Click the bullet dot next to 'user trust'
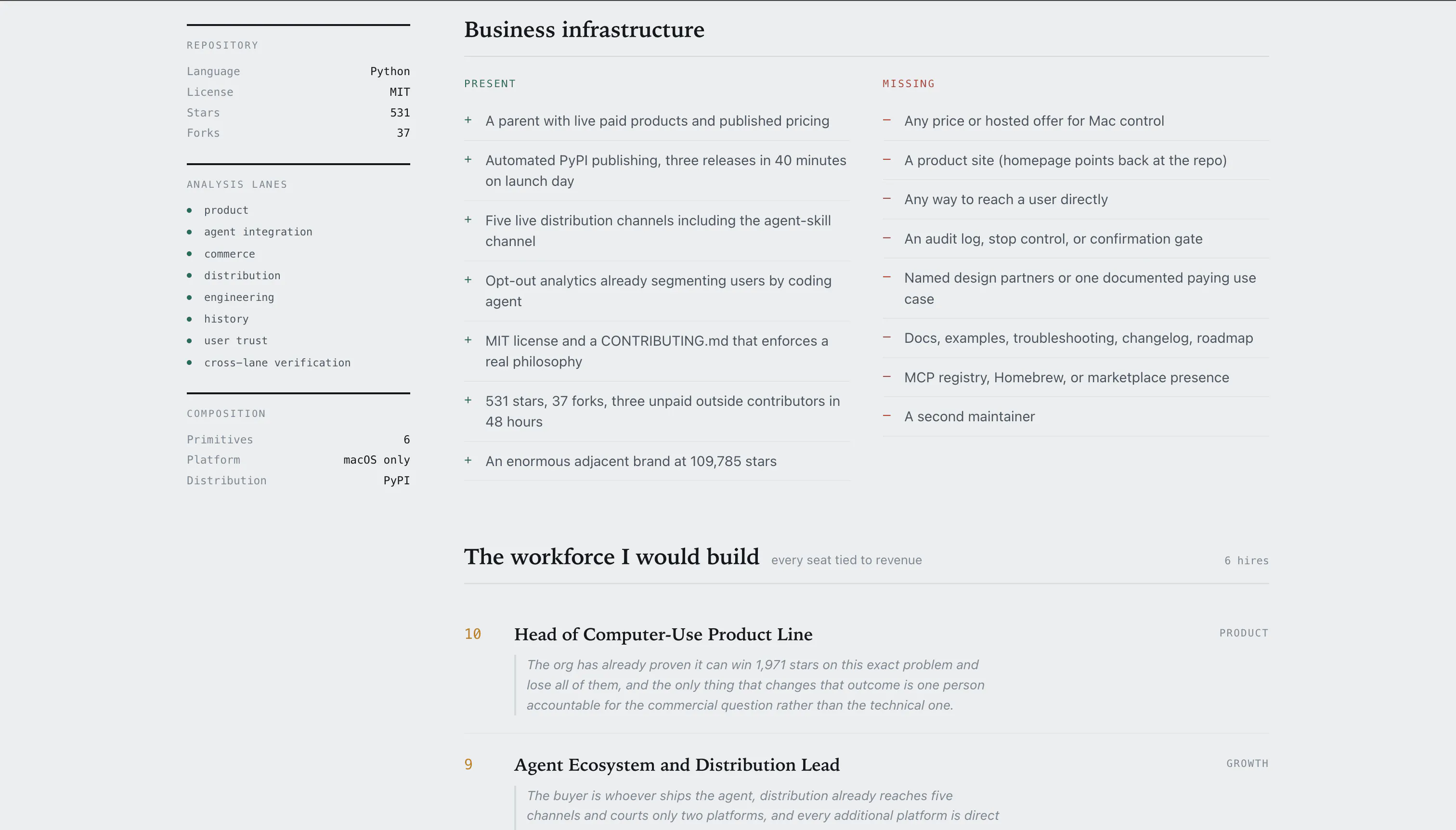 (189, 340)
